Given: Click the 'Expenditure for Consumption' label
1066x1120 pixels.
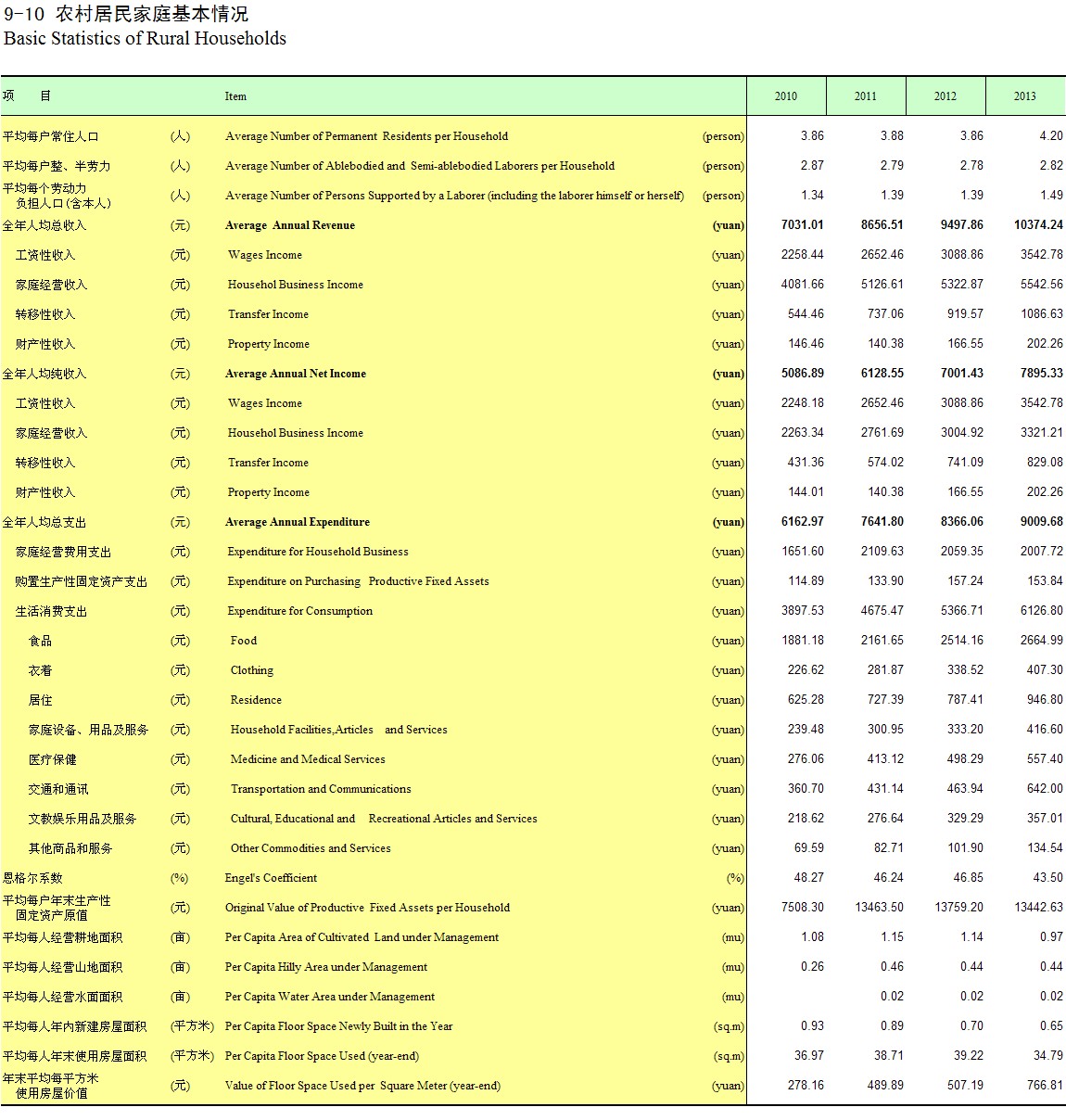Looking at the screenshot, I should 300,611.
